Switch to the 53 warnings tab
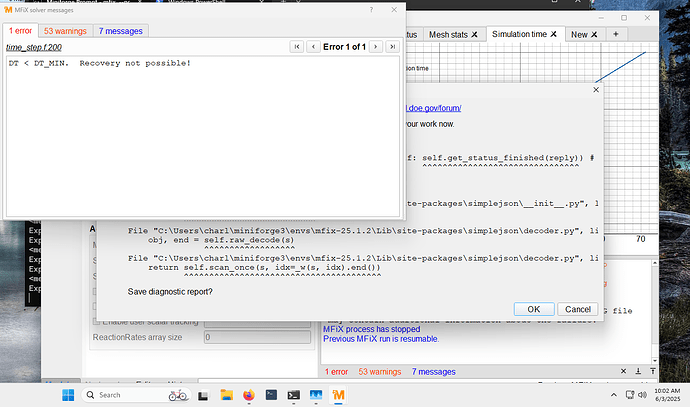This screenshot has width=690, height=407. (65, 31)
